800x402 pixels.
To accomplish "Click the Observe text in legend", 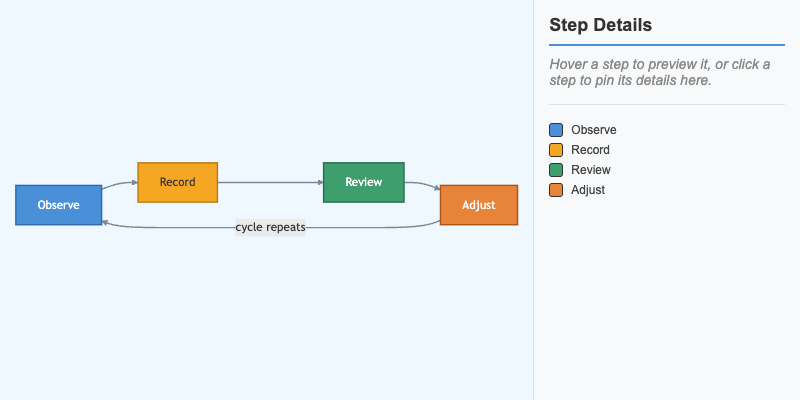I will [x=593, y=130].
